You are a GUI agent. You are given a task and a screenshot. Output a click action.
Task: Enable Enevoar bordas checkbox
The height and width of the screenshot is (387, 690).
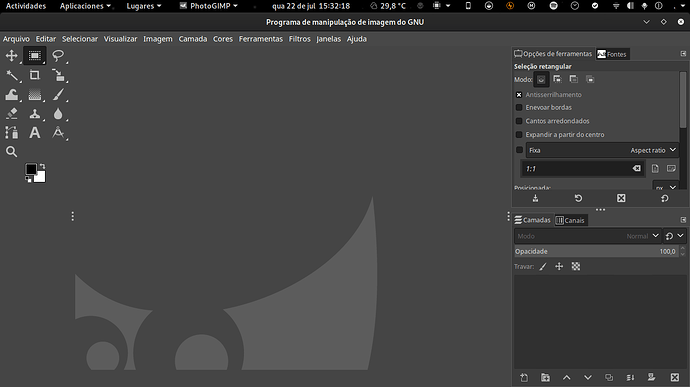click(x=519, y=107)
